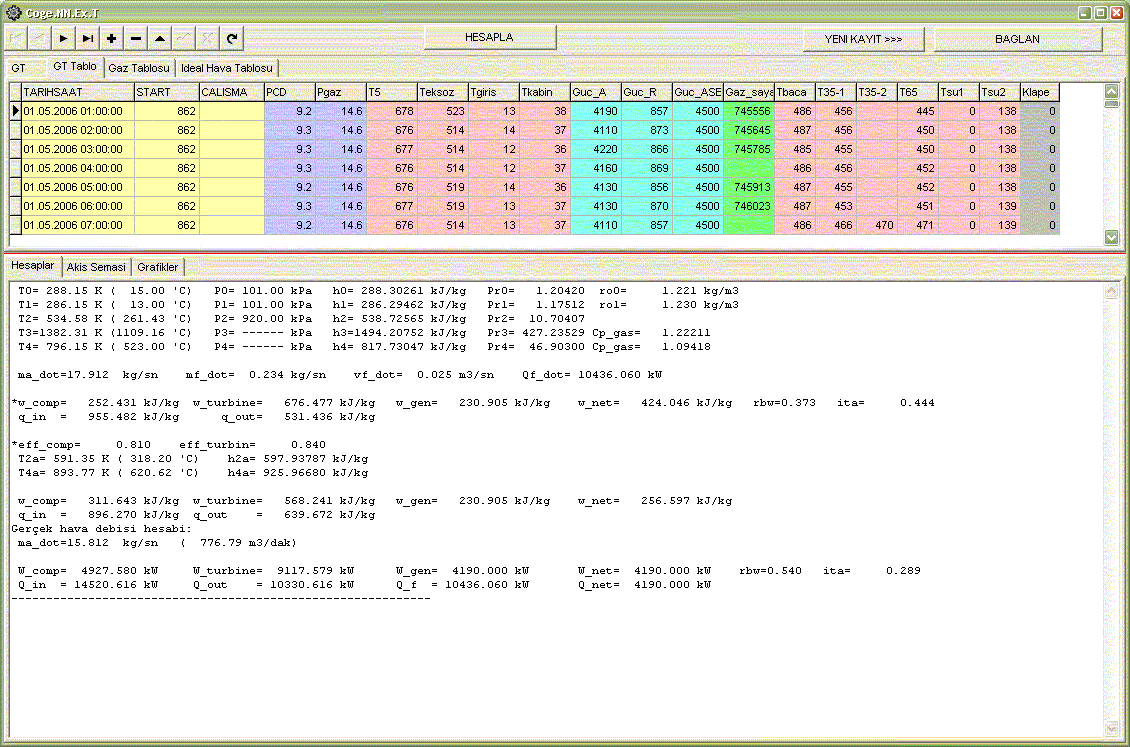Viewport: 1130px width, 747px height.
Task: Refresh data with the circular arrow icon
Action: [232, 38]
